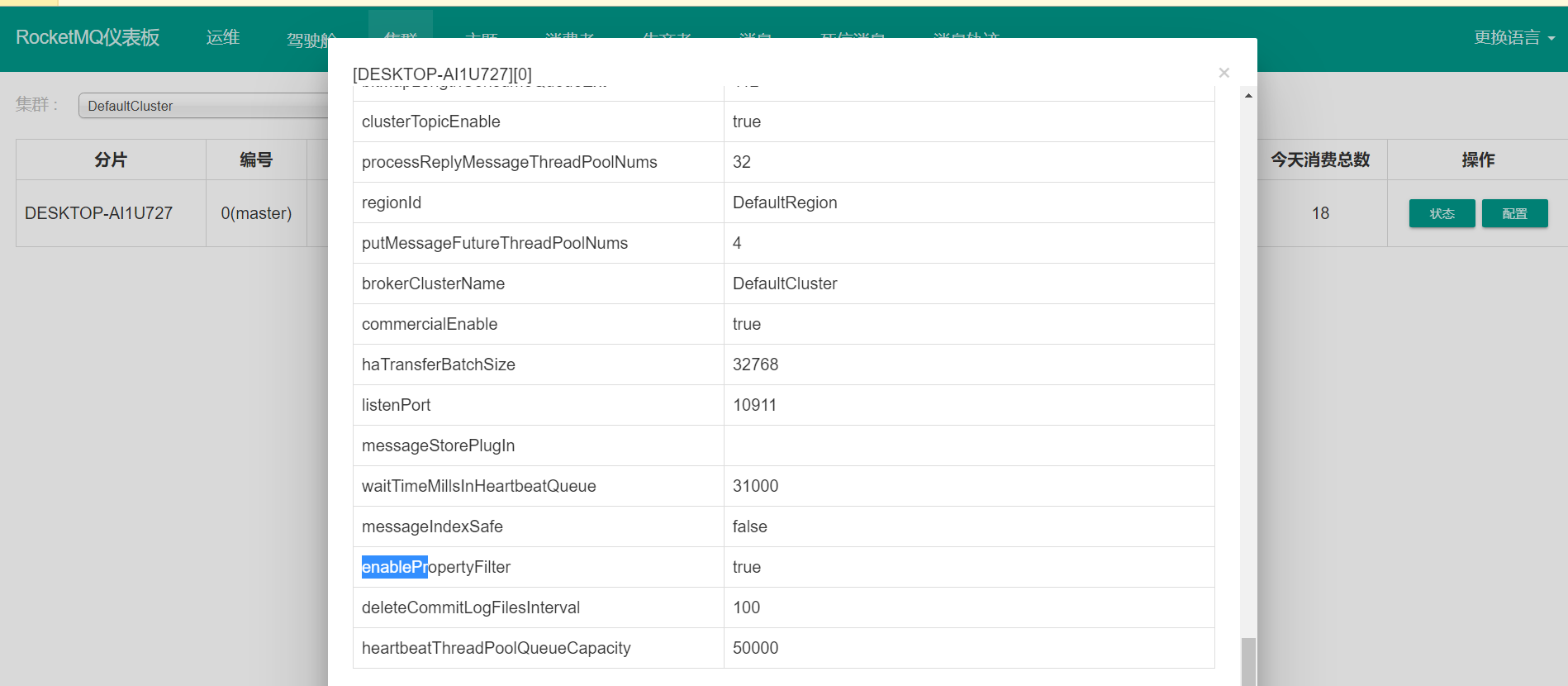Open the 更换语言 language dropdown
The height and width of the screenshot is (686, 1568).
[x=1513, y=37]
